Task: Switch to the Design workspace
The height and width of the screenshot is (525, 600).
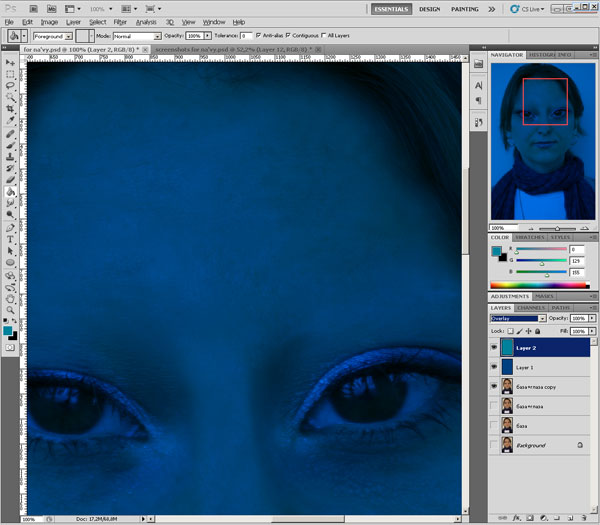Action: [x=429, y=9]
